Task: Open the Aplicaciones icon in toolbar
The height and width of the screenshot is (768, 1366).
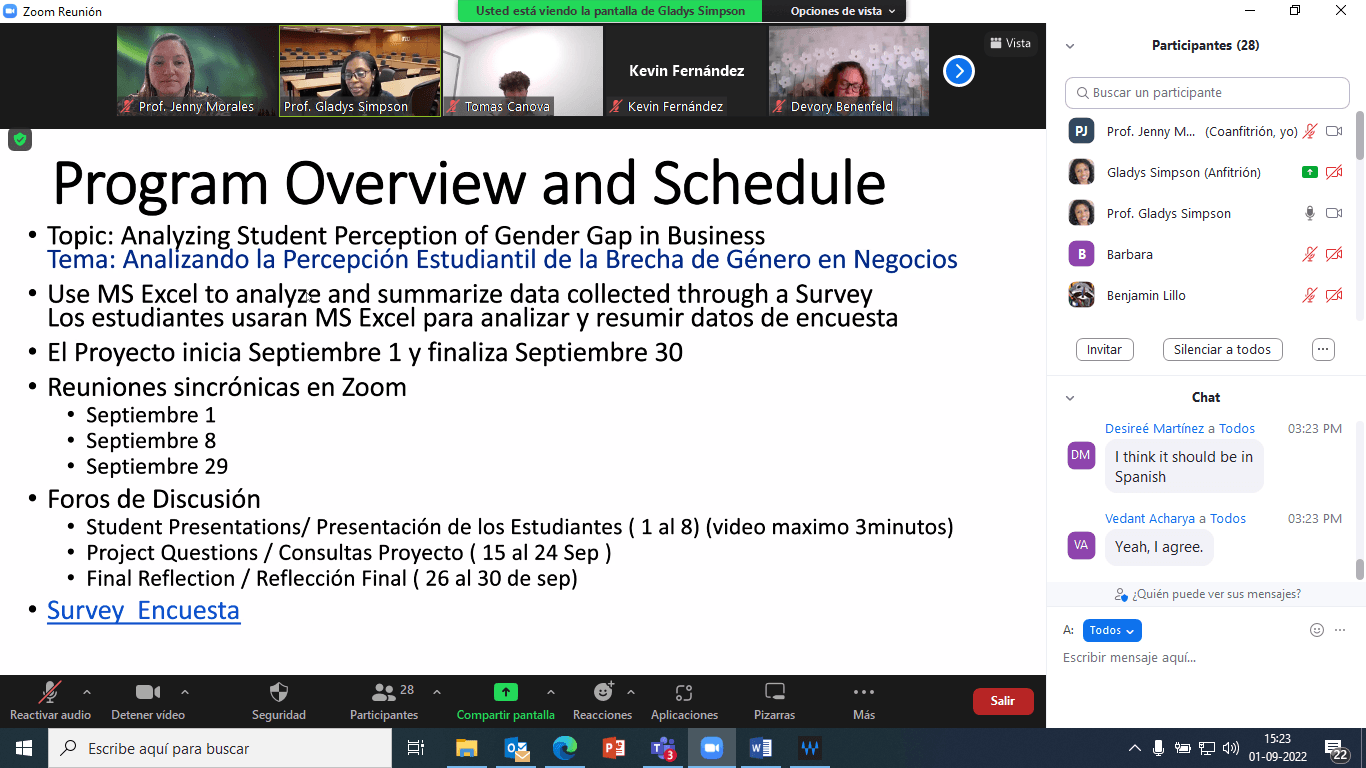Action: pos(684,692)
